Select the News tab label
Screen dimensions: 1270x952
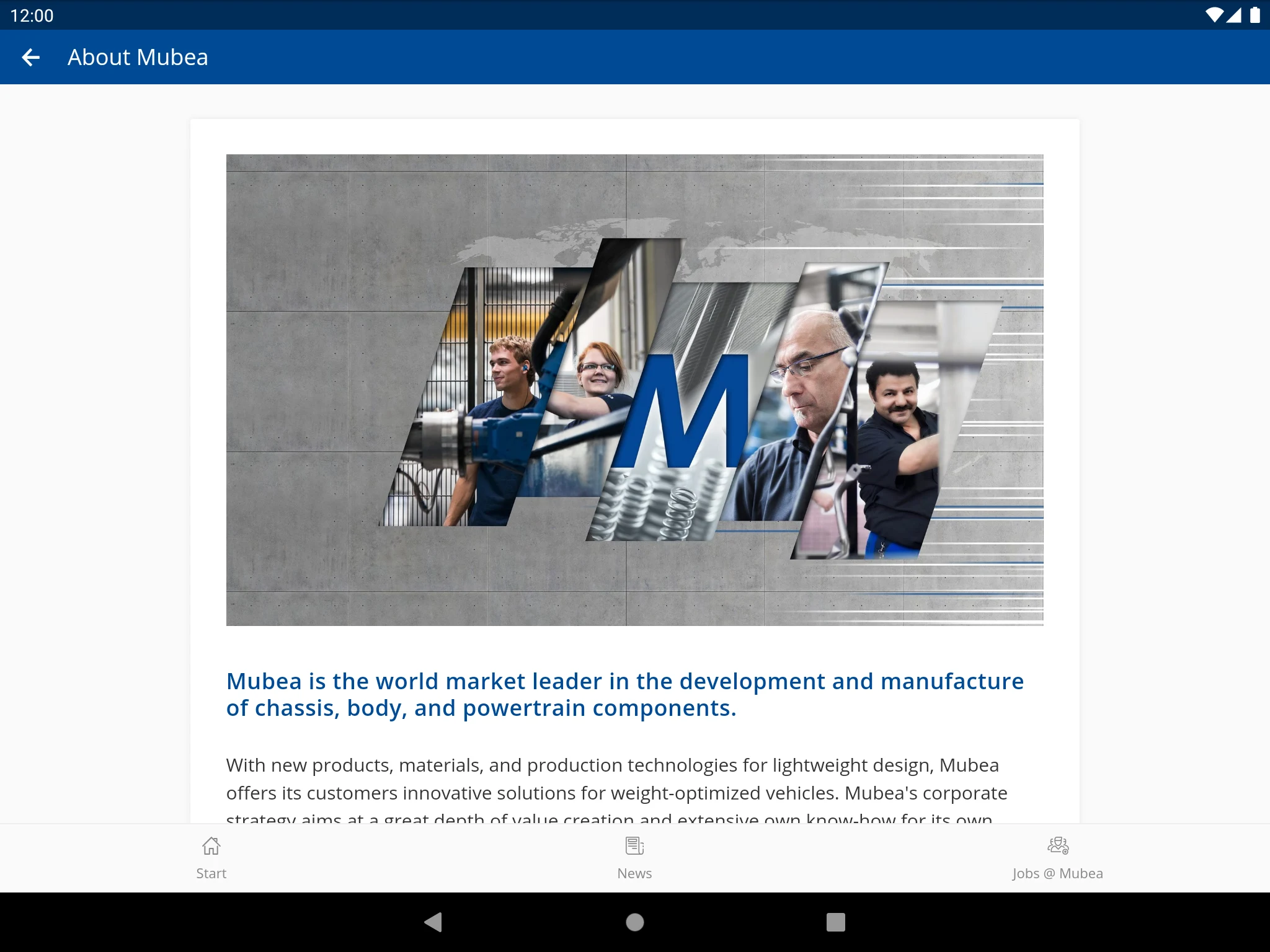[x=634, y=873]
